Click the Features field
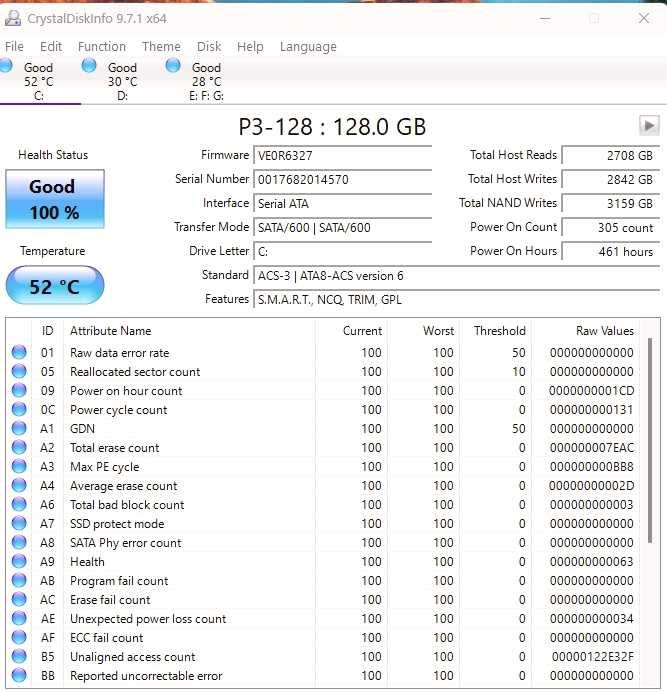The width and height of the screenshot is (667, 692). (x=456, y=300)
